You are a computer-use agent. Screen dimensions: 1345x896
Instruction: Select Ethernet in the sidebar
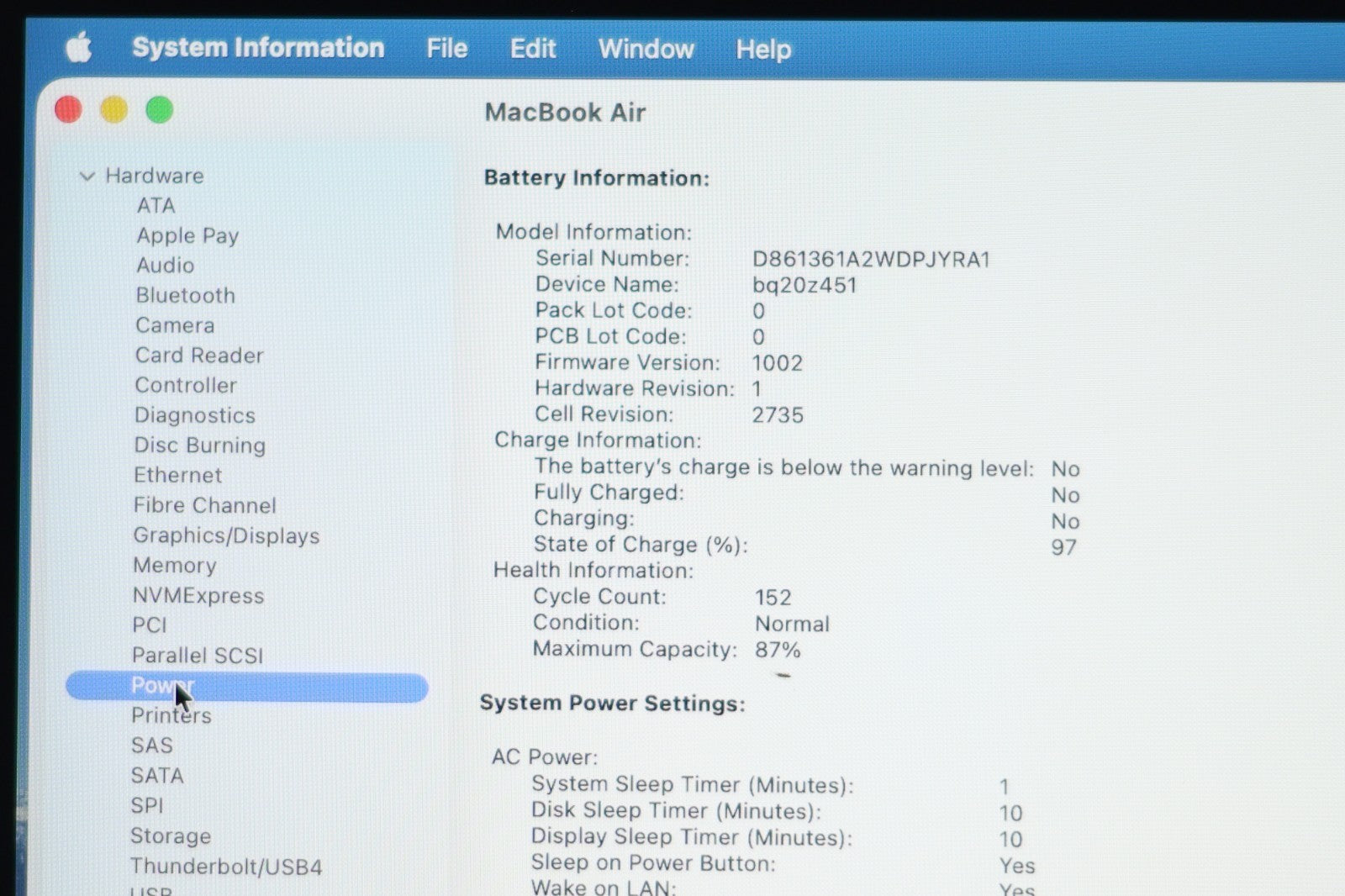(x=177, y=475)
